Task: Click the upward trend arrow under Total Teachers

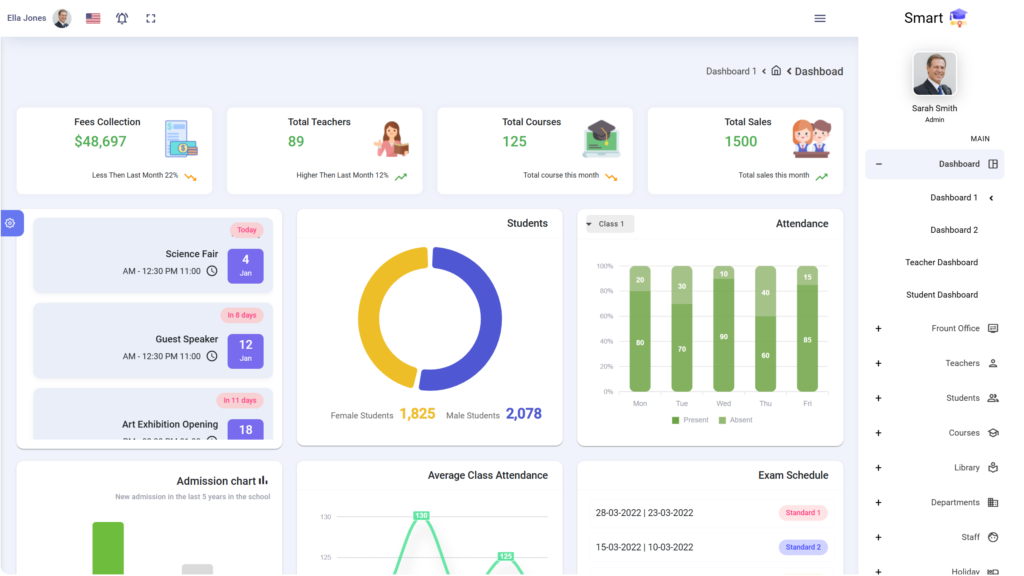Action: (x=401, y=176)
